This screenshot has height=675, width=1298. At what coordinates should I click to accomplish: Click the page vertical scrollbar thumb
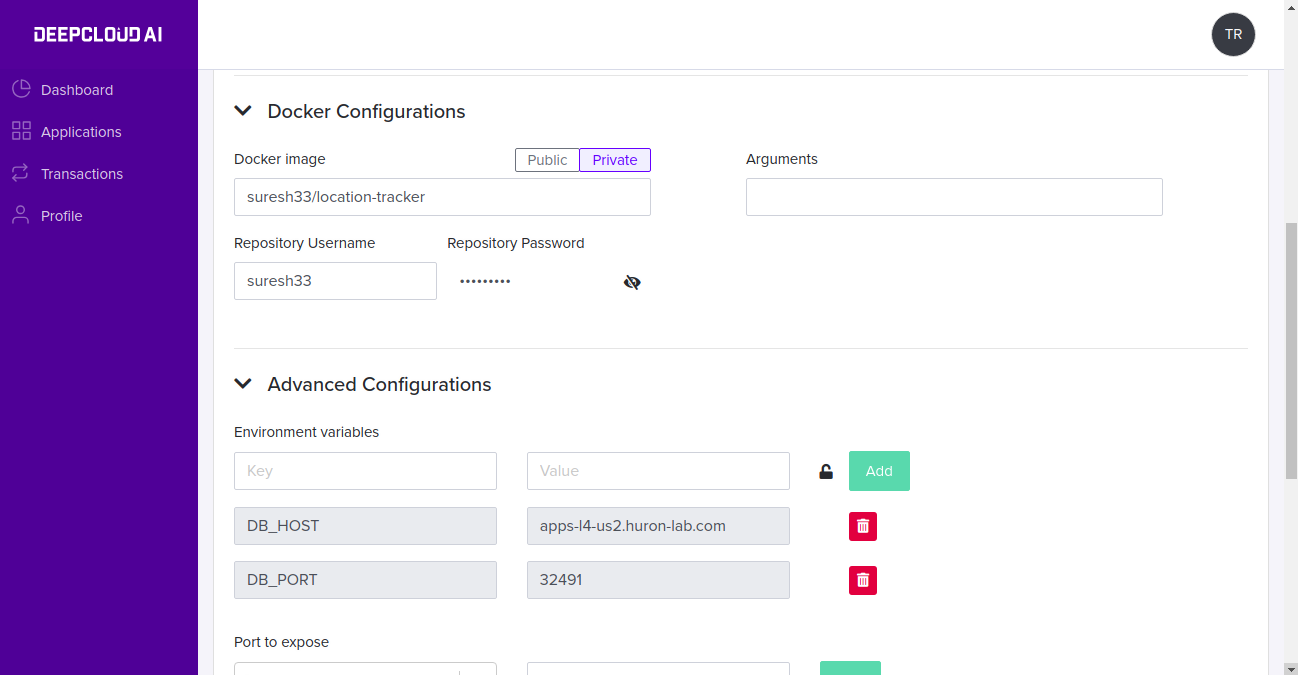click(1290, 350)
